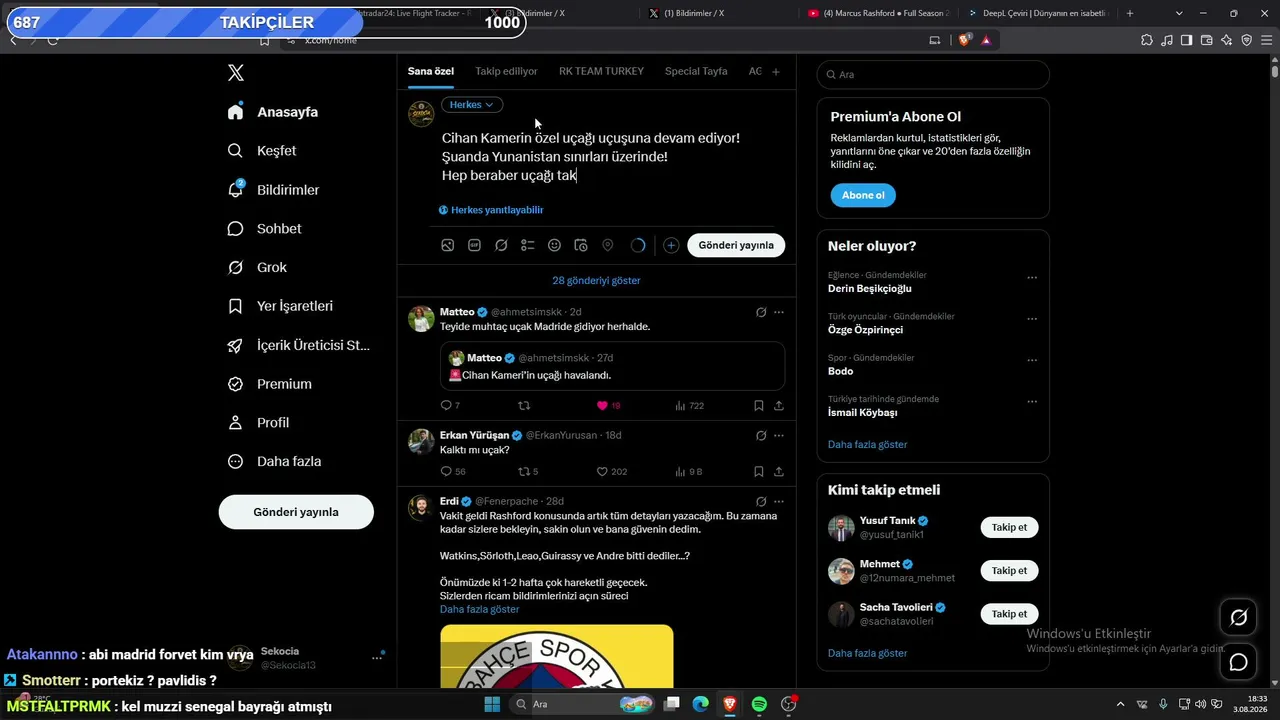Switch to Marcus Rashford YouTube browser tab
The image size is (1280, 720).
(878, 13)
